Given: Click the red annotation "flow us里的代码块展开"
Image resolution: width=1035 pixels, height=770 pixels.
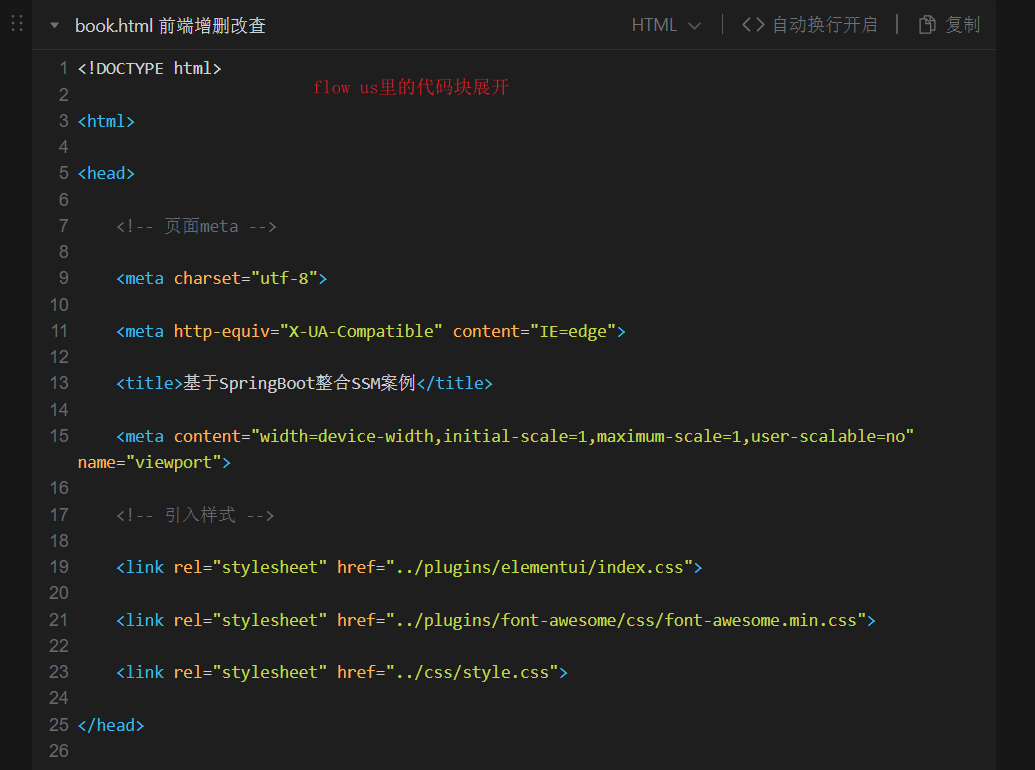Looking at the screenshot, I should point(411,88).
